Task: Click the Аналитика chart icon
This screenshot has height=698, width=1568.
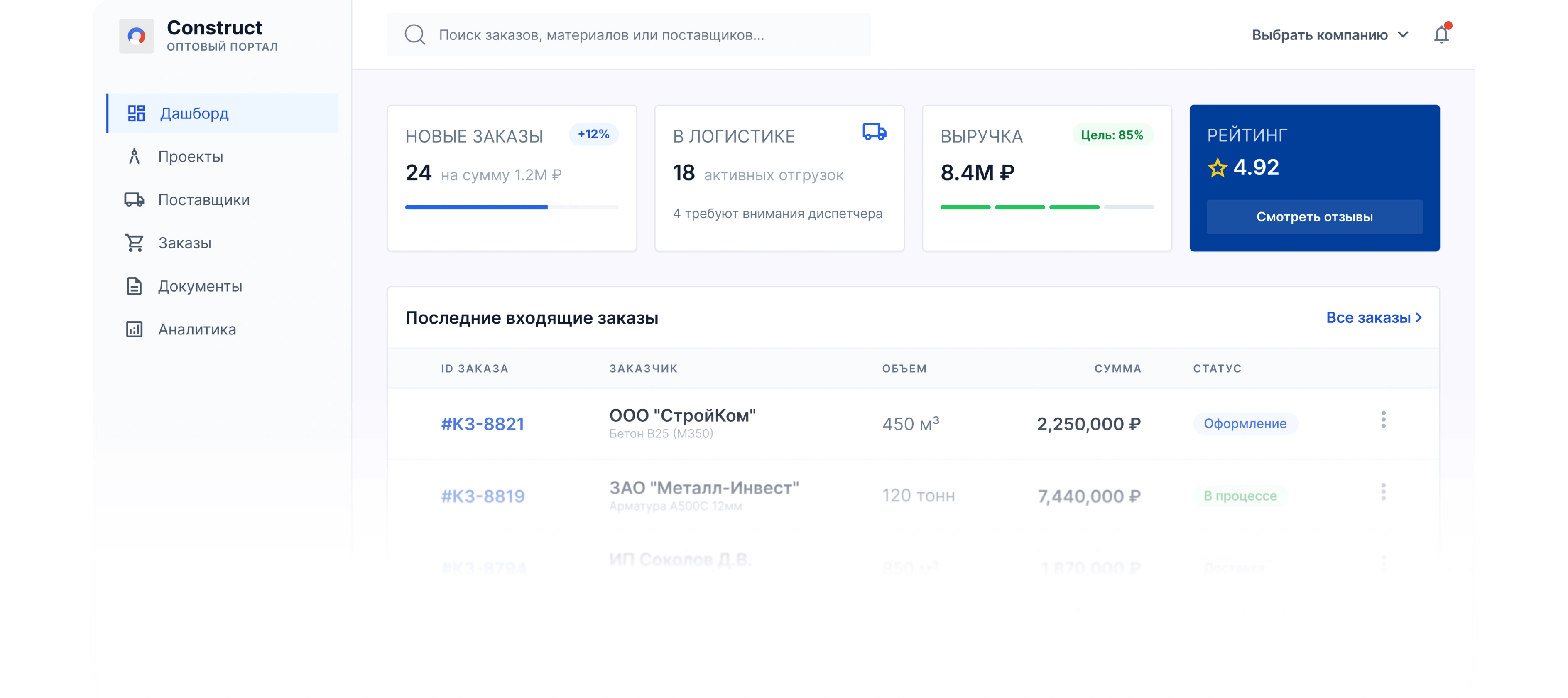Action: tap(135, 329)
